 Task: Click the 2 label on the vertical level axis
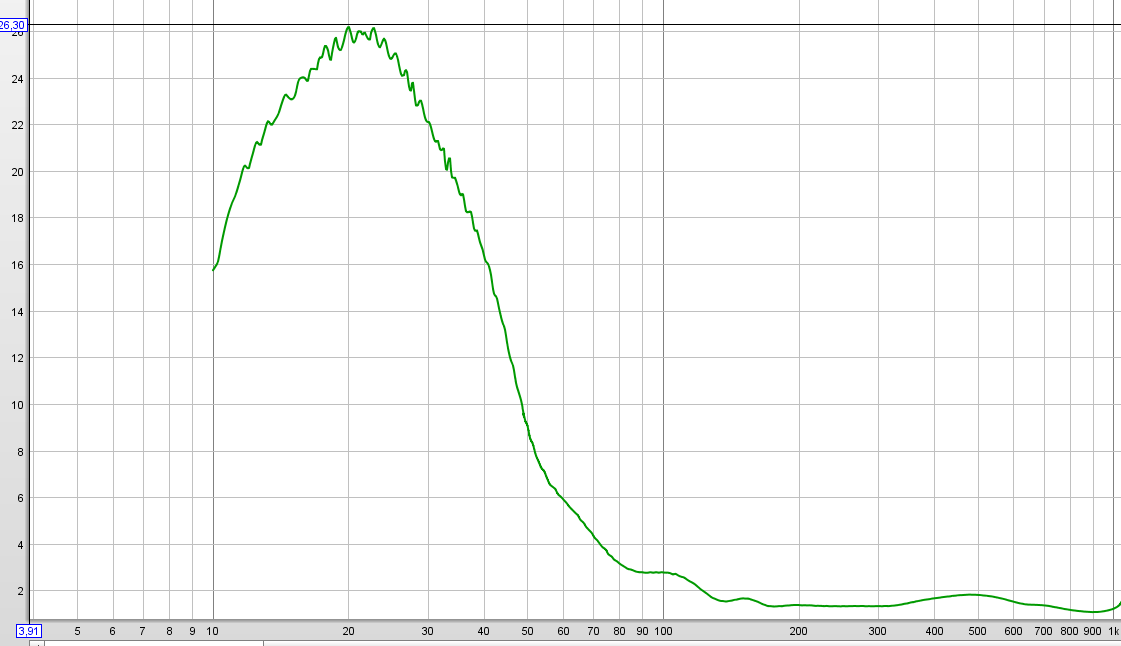point(20,591)
